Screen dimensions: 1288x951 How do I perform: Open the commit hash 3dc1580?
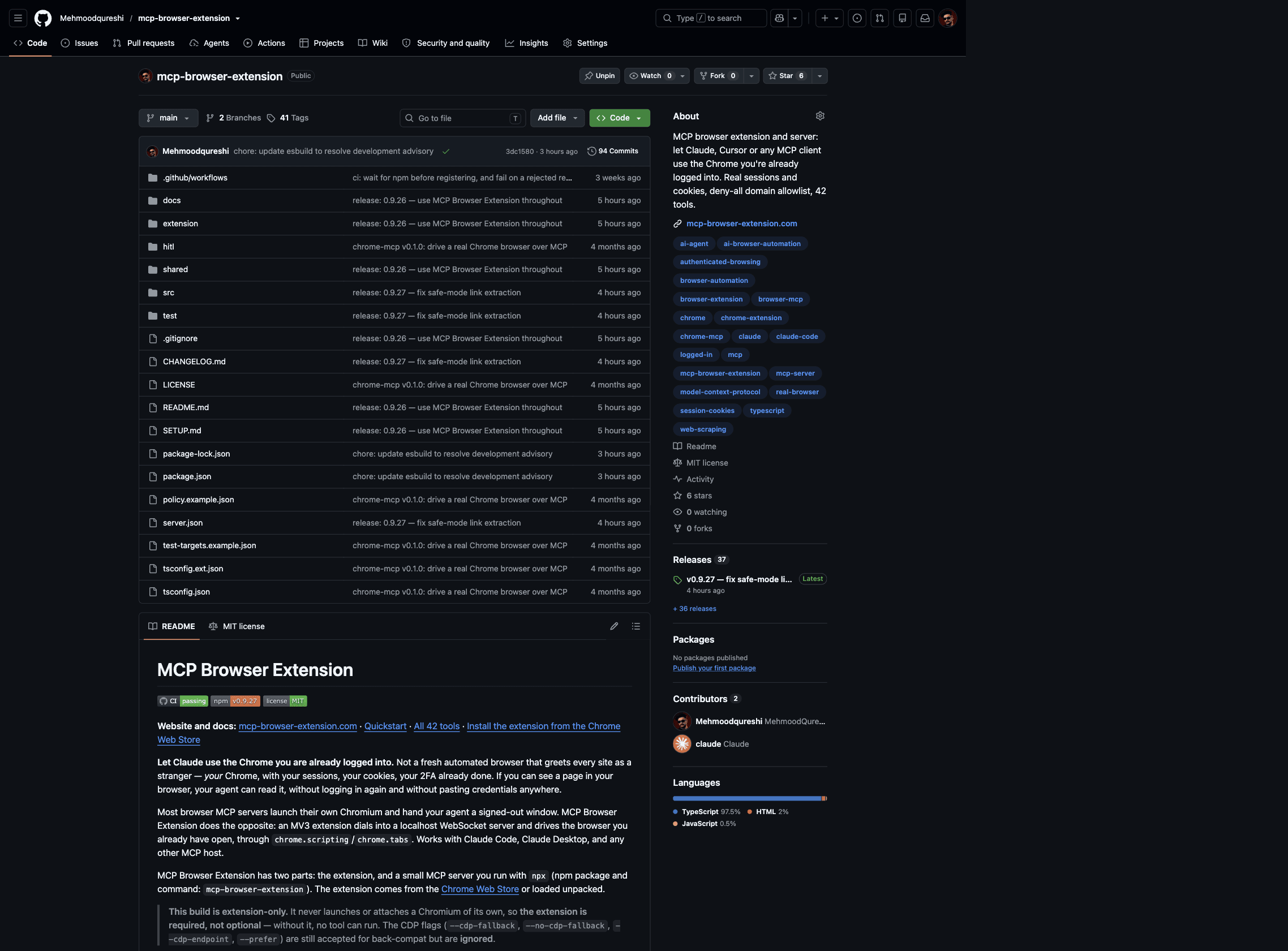(520, 152)
